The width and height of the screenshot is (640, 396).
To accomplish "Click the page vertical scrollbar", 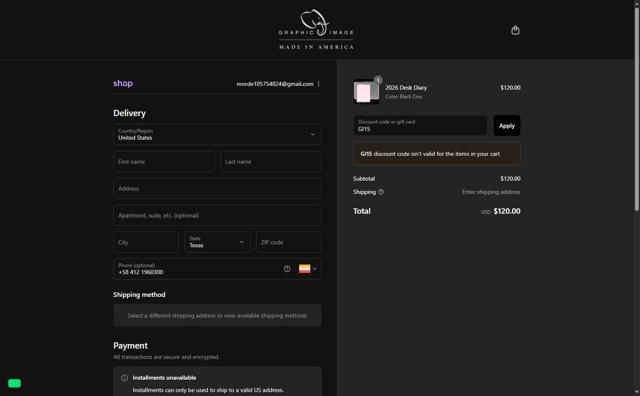I will pos(636,110).
